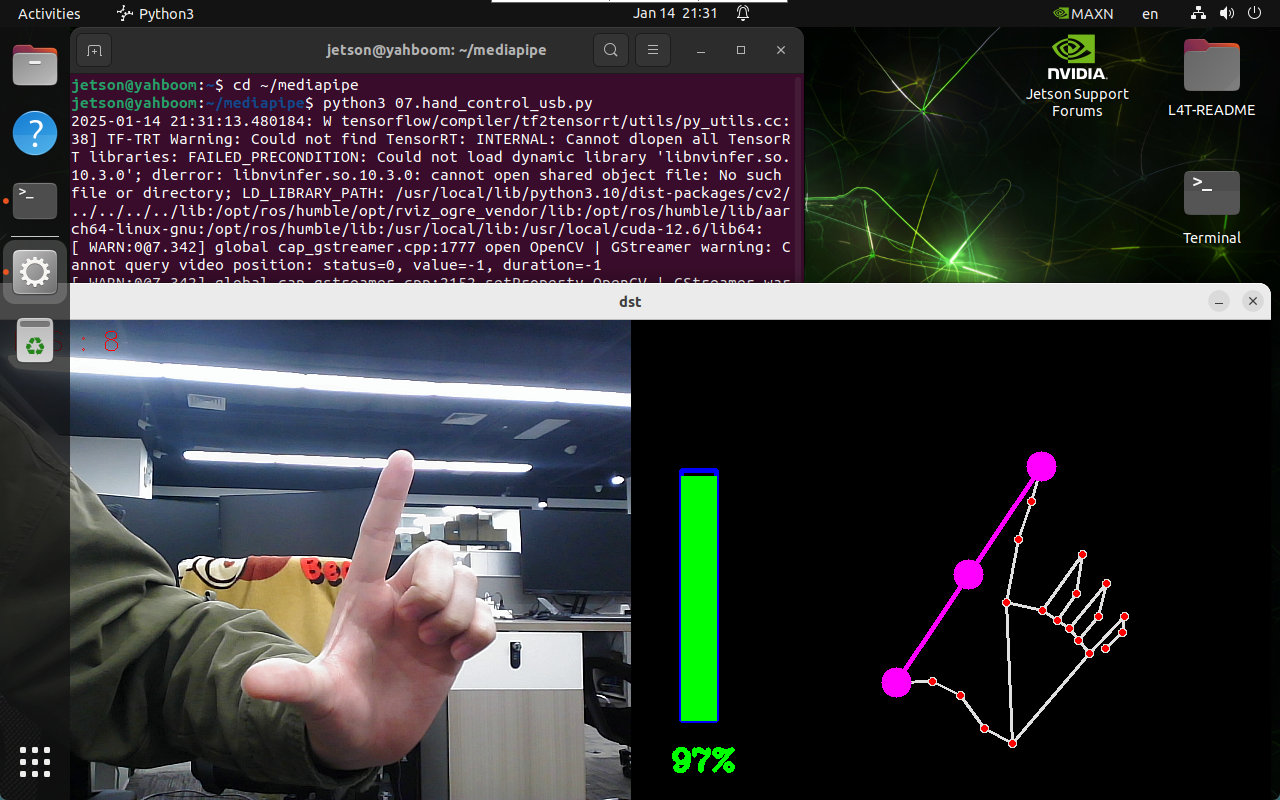Open the "en" input source menu
Screen dimensions: 1280x800
(1150, 14)
